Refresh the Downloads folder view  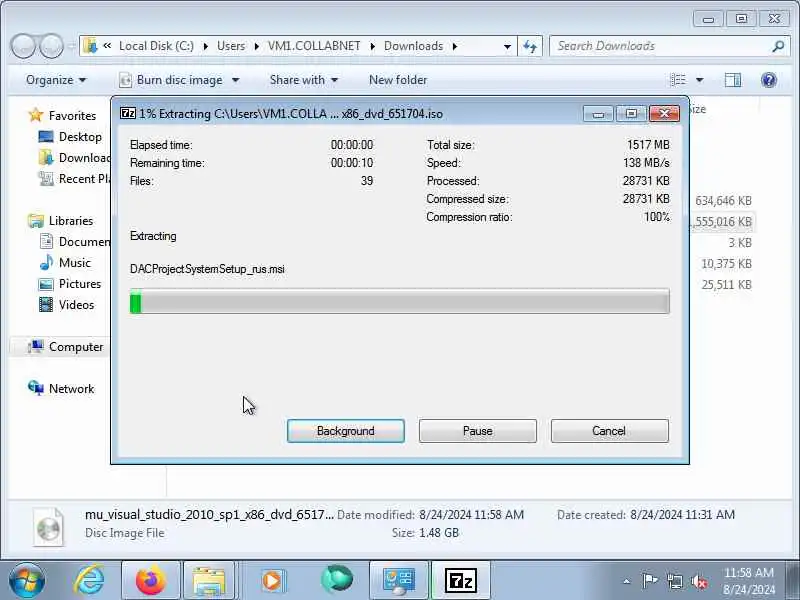coord(530,46)
